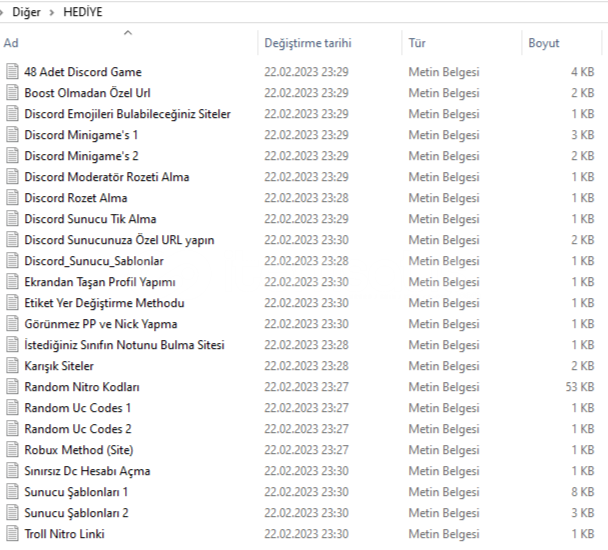
Task: Click the icon of İstediğiniz Sınıfın Notunu Bulma Sitesi
Action: (12, 345)
